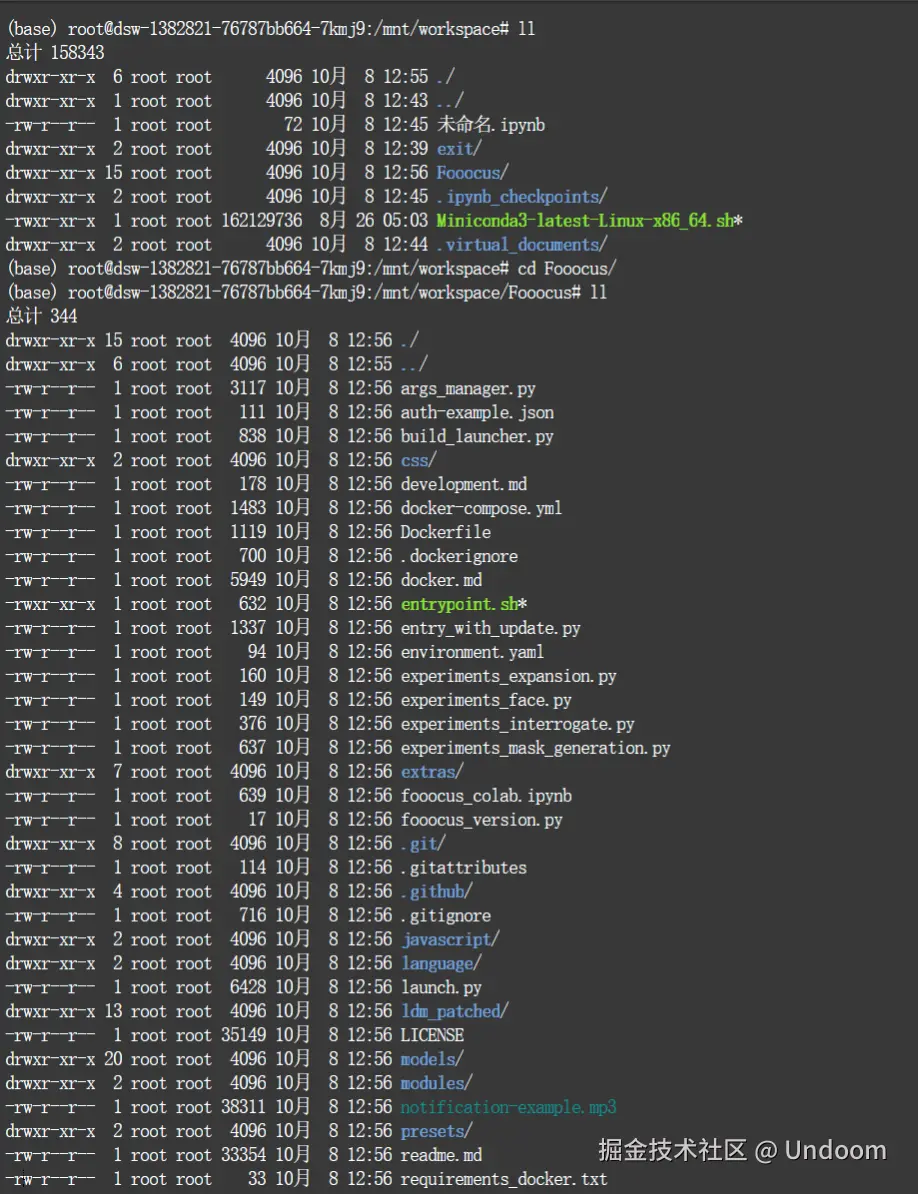This screenshot has height=1194, width=918.
Task: Click the "cd Fooocus/" command text
Action: [566, 268]
